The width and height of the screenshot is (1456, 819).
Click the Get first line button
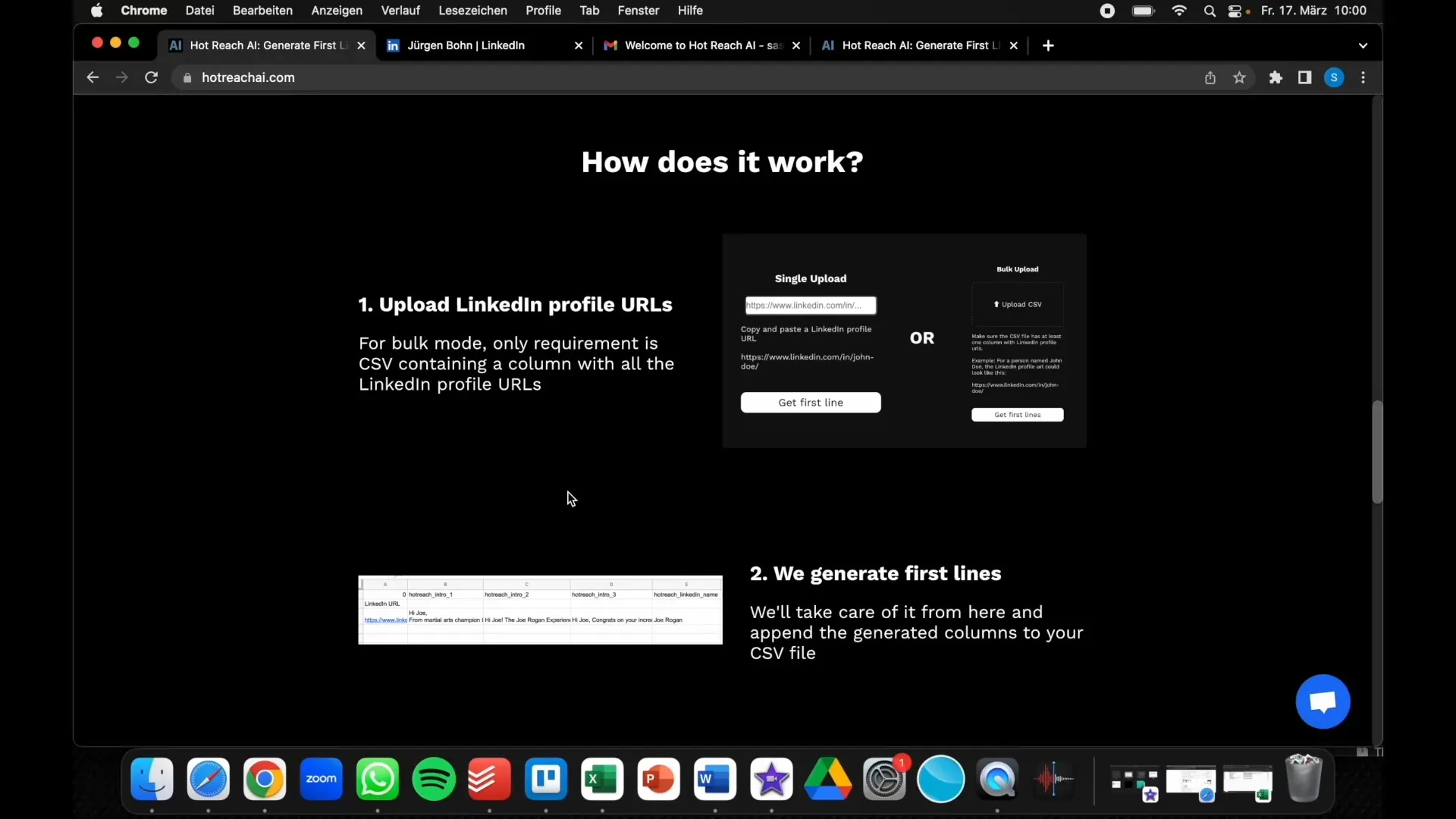[x=810, y=402]
